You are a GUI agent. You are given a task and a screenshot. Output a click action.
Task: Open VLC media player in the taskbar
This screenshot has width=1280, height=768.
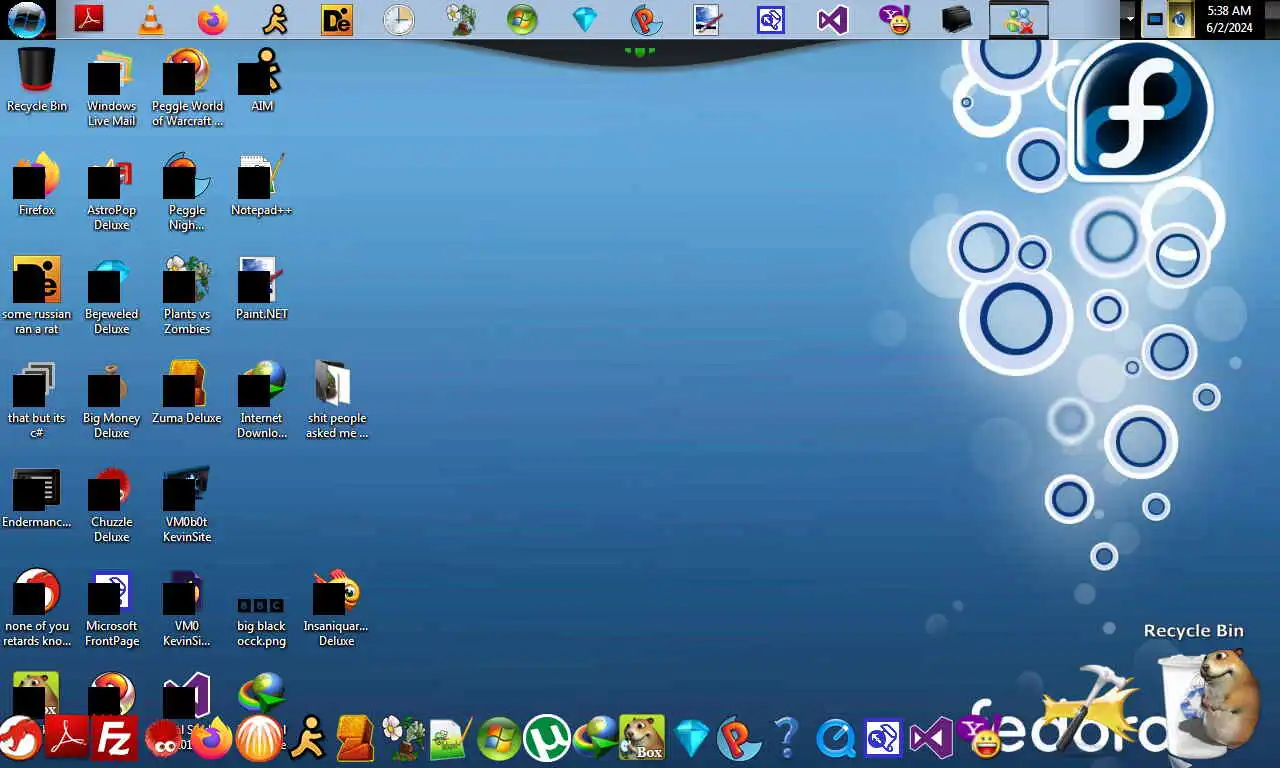click(x=151, y=19)
